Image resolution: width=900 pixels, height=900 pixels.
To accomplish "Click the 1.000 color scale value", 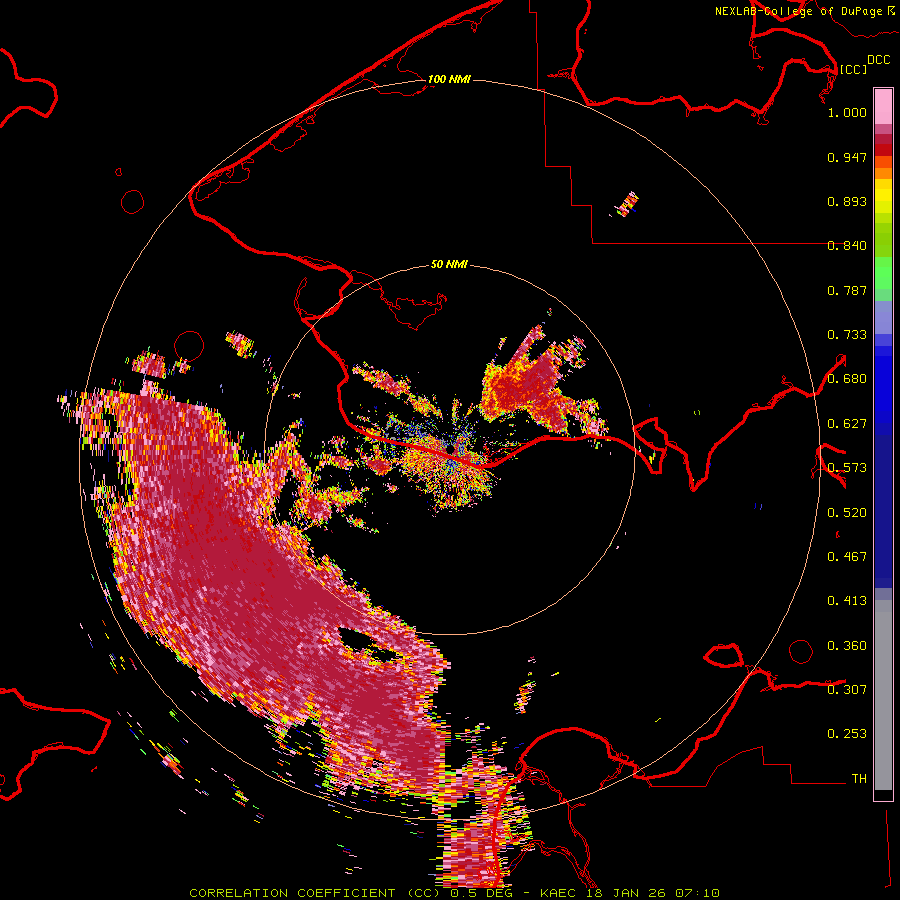I will [x=847, y=112].
